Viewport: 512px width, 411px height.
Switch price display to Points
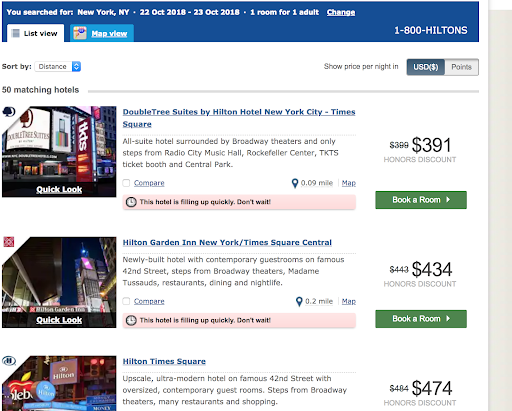461,67
